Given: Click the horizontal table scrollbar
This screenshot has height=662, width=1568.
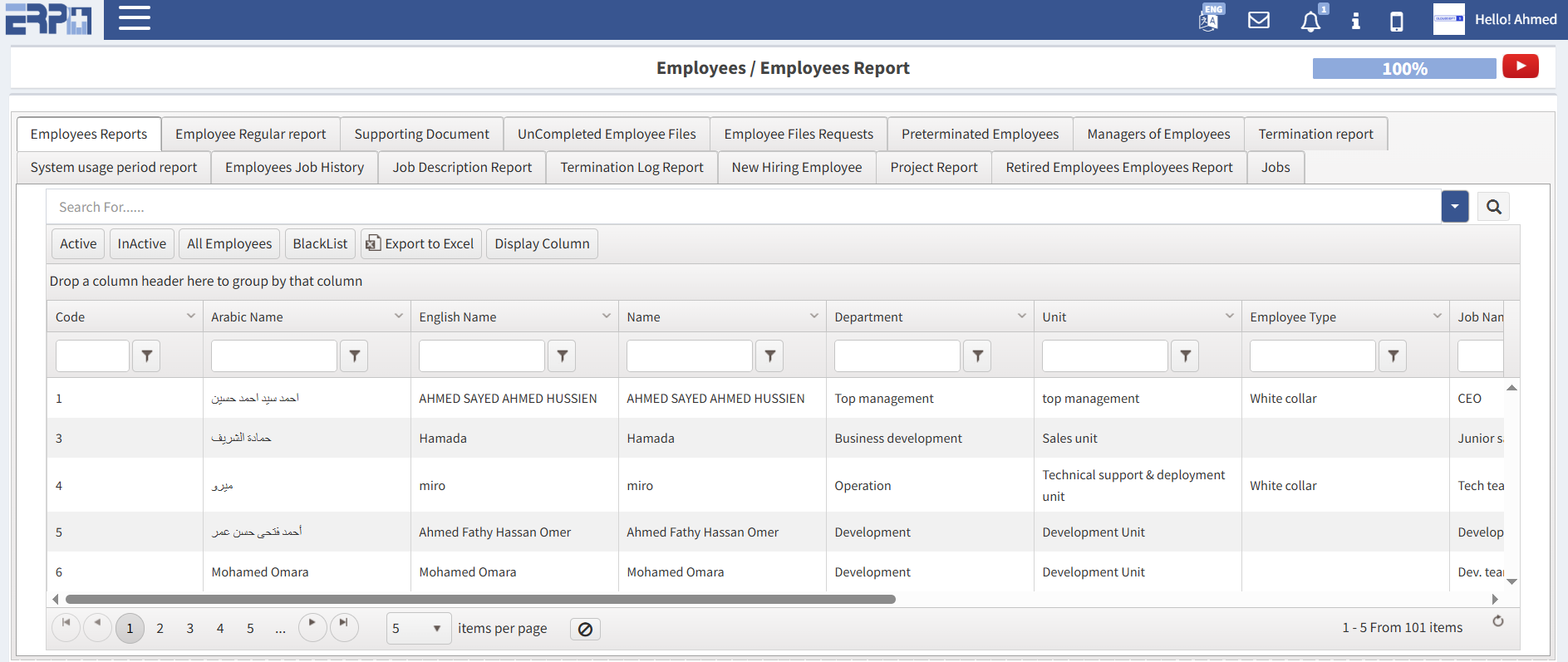Looking at the screenshot, I should tap(480, 599).
